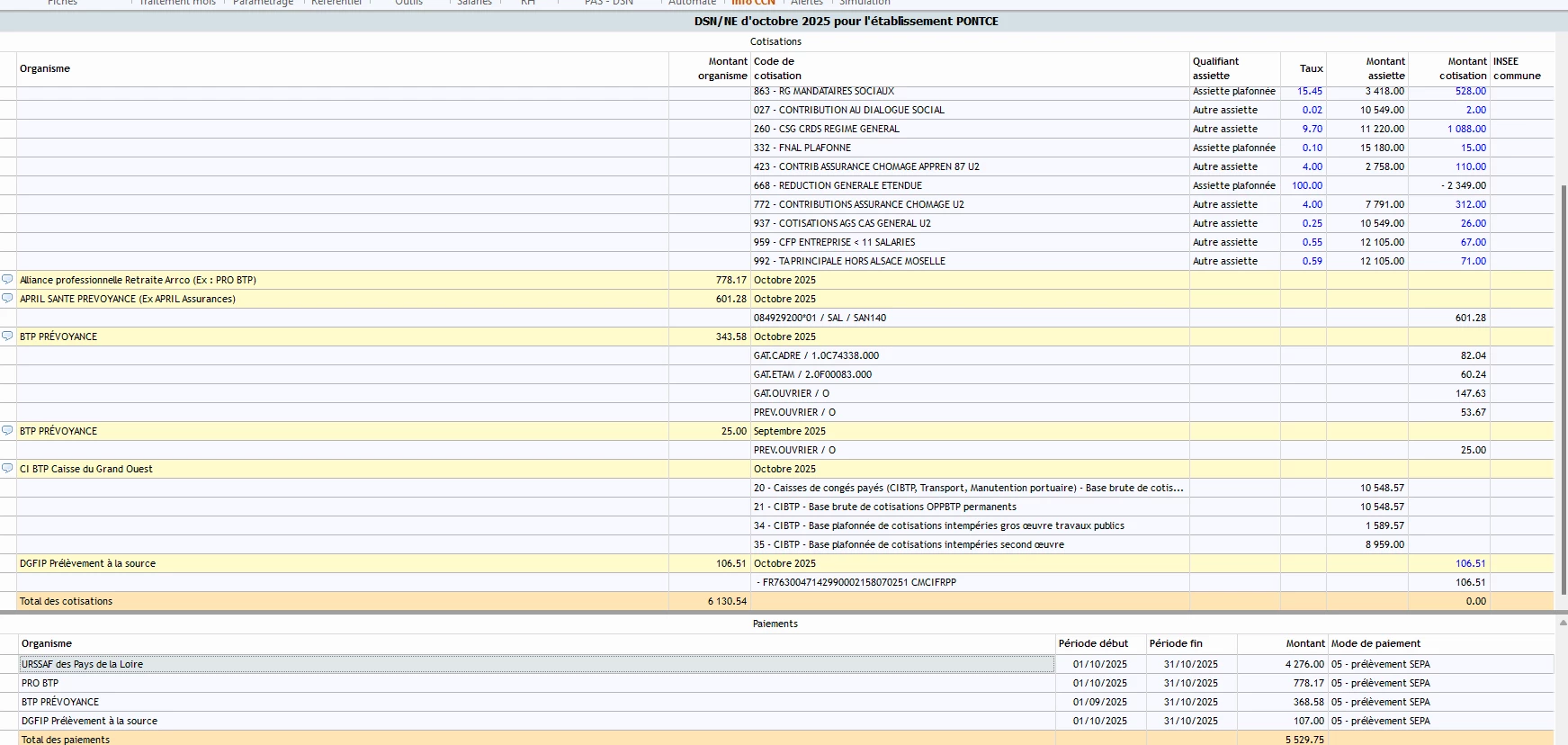The height and width of the screenshot is (745, 1568).
Task: Click the Taux column header
Action: click(x=1311, y=68)
